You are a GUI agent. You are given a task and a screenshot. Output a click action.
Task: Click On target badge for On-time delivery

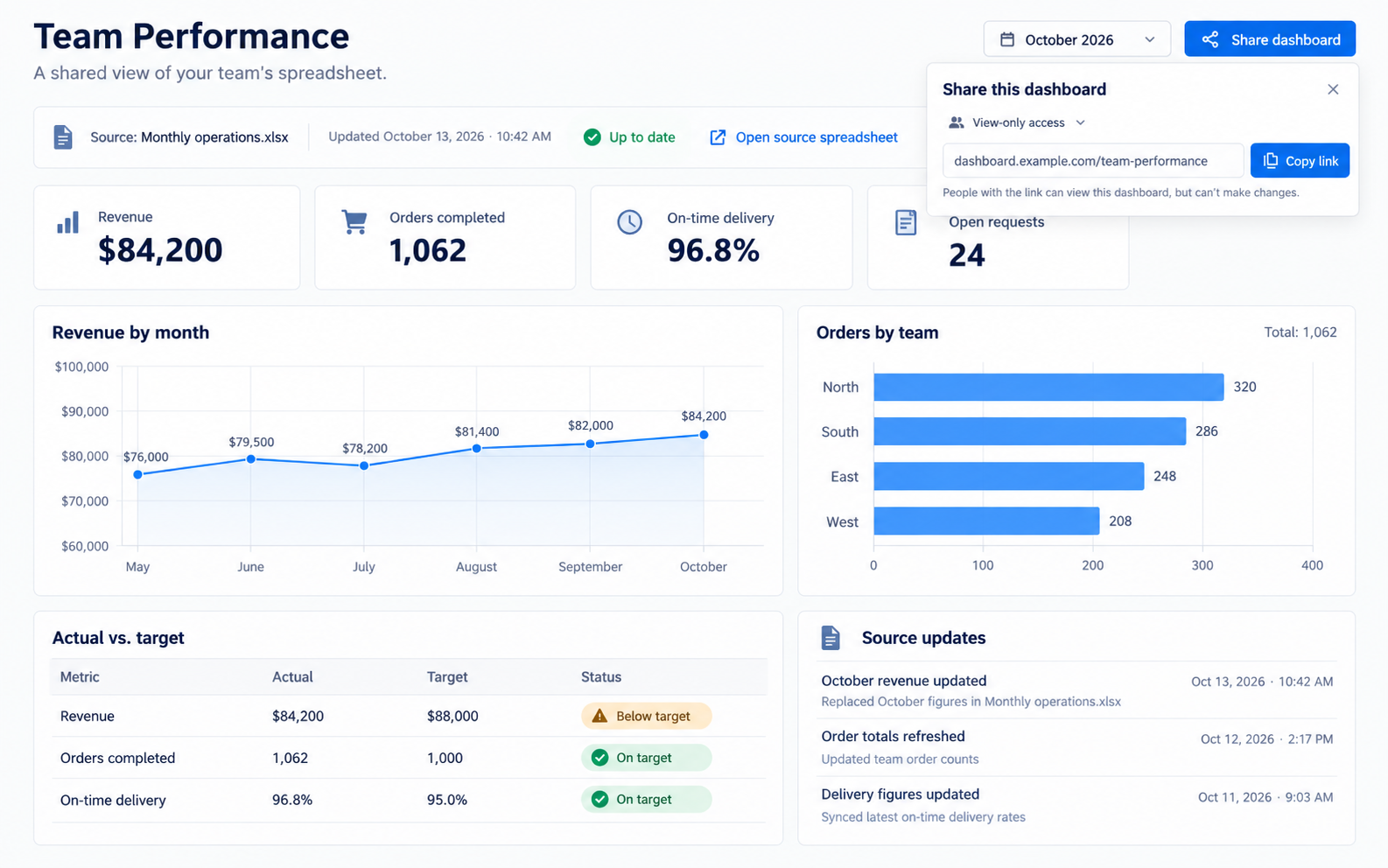pyautogui.click(x=646, y=799)
